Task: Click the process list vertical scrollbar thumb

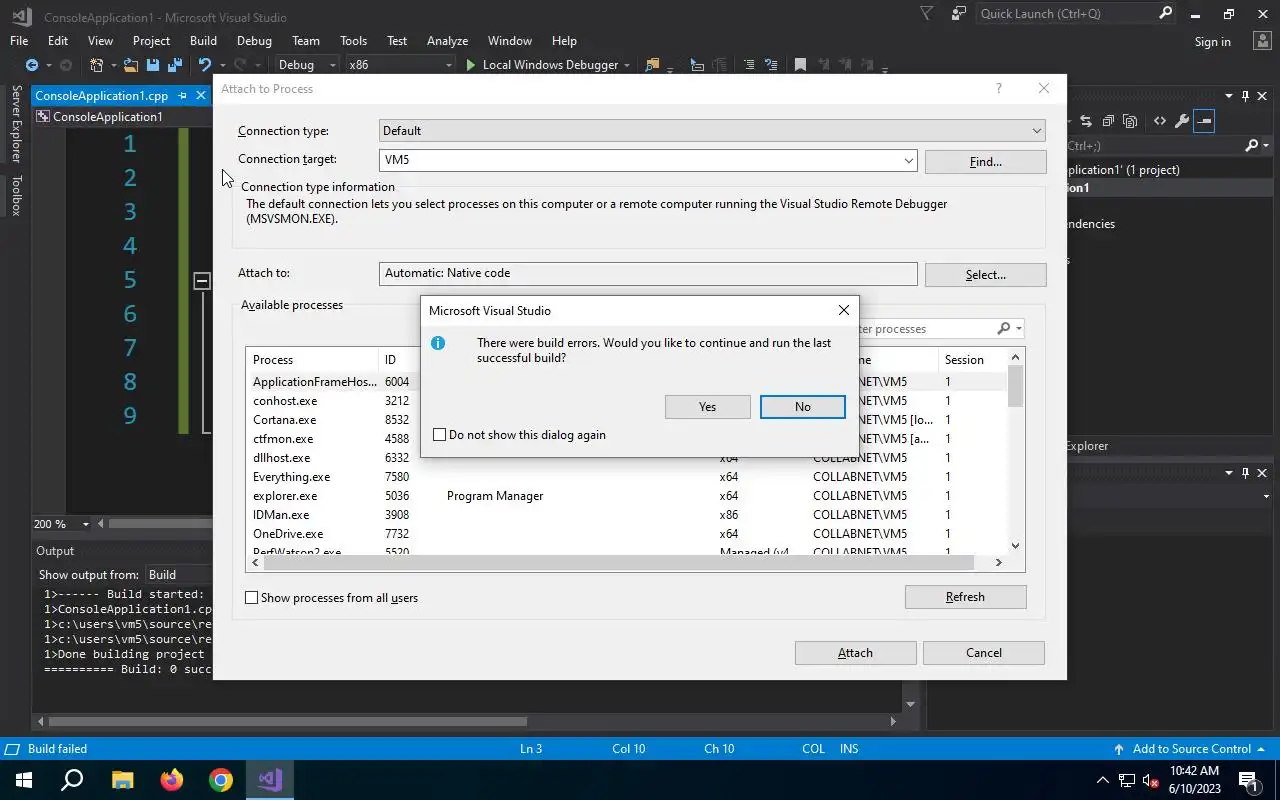Action: (x=1016, y=386)
